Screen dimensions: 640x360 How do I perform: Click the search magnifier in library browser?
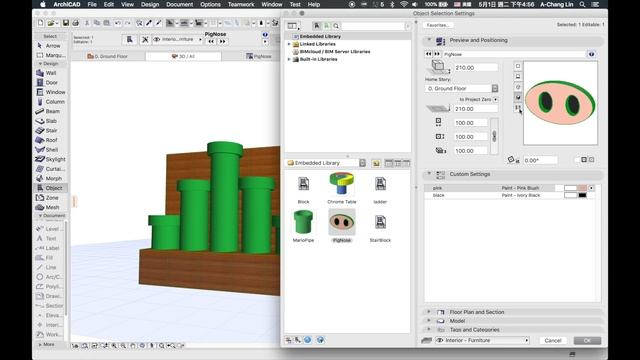tap(336, 26)
